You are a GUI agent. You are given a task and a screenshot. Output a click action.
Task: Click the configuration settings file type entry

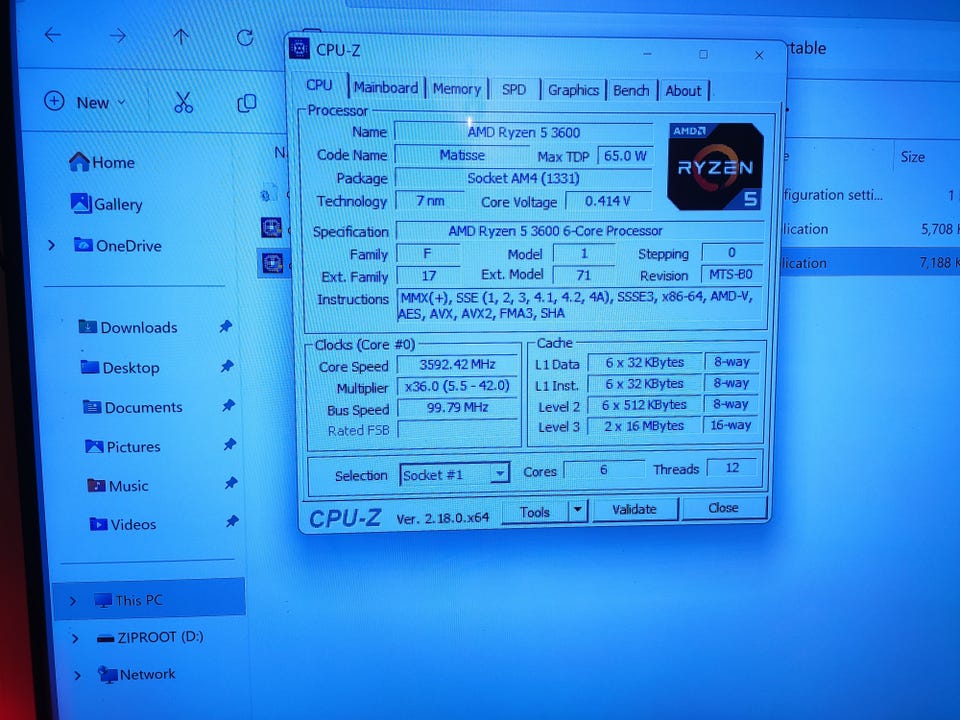(x=833, y=195)
